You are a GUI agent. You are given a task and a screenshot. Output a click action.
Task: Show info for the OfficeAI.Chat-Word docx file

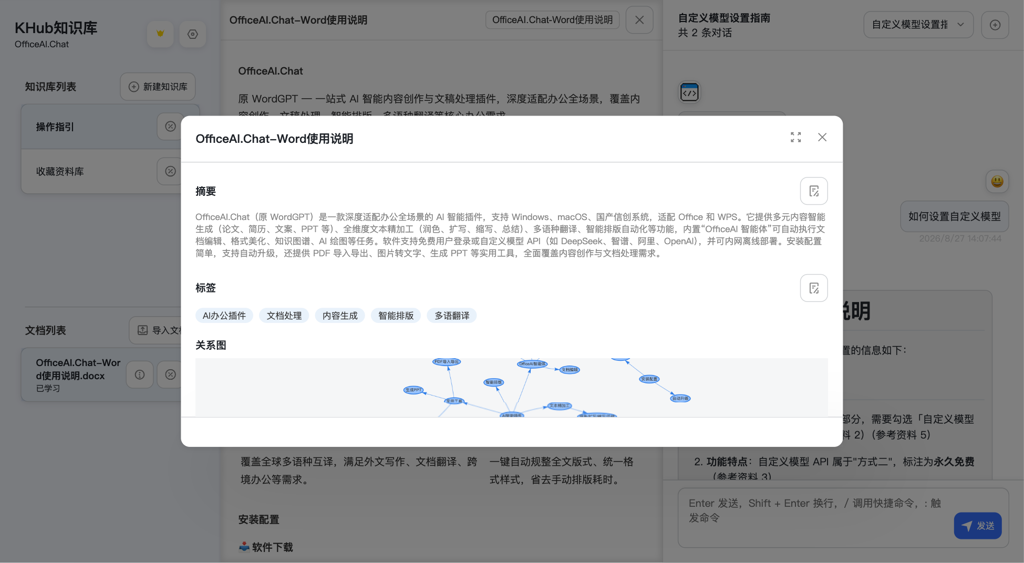pos(140,375)
